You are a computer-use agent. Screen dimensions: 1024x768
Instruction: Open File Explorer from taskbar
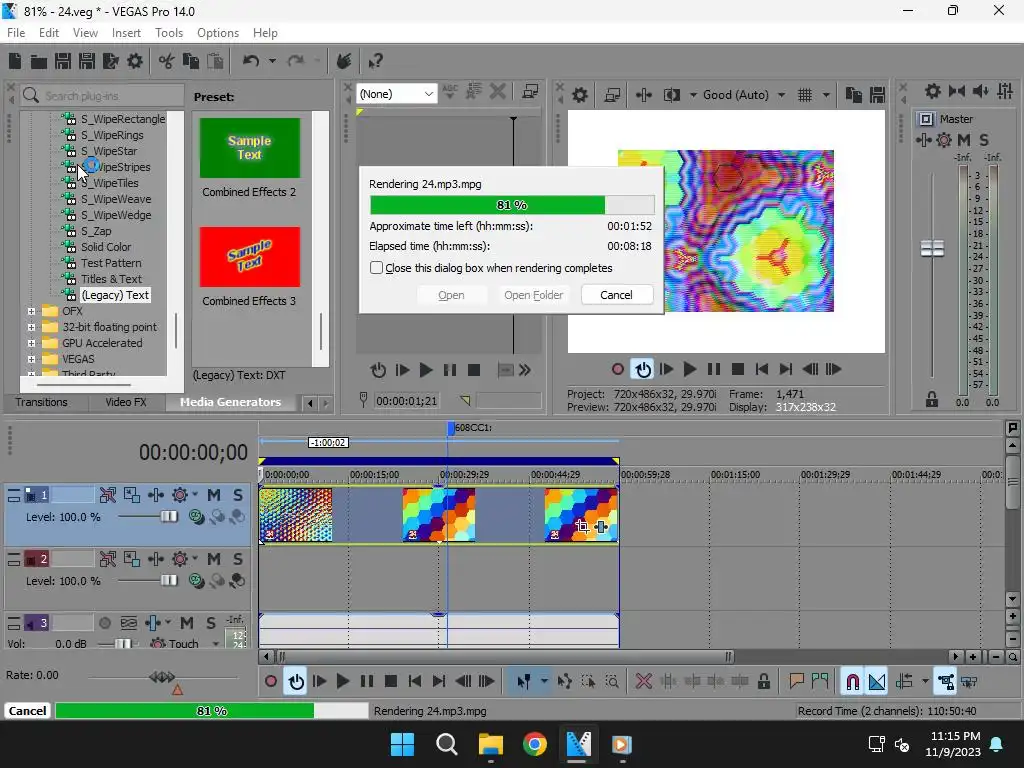(490, 744)
